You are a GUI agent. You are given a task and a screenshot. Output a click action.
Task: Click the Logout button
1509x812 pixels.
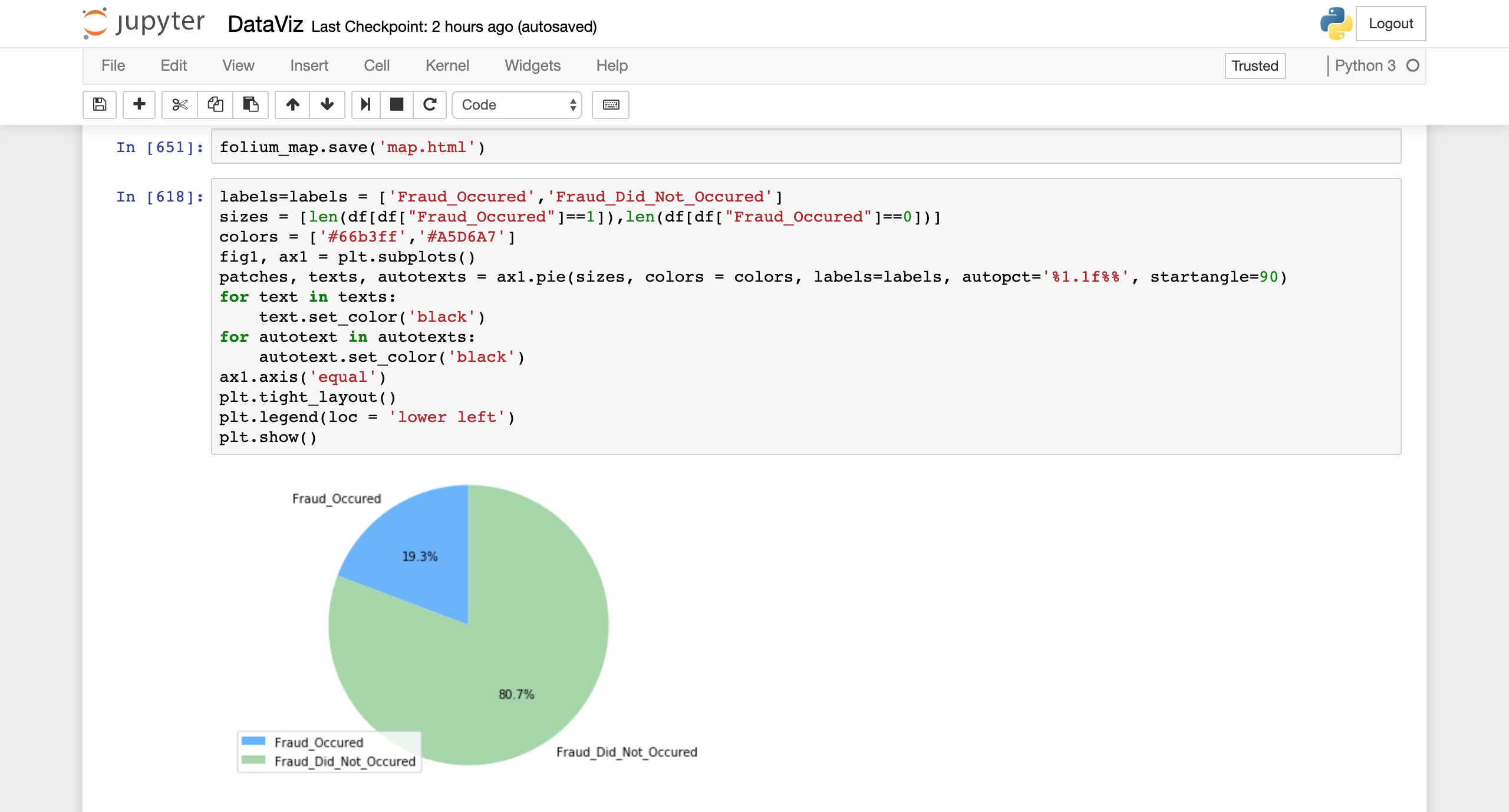pos(1391,24)
